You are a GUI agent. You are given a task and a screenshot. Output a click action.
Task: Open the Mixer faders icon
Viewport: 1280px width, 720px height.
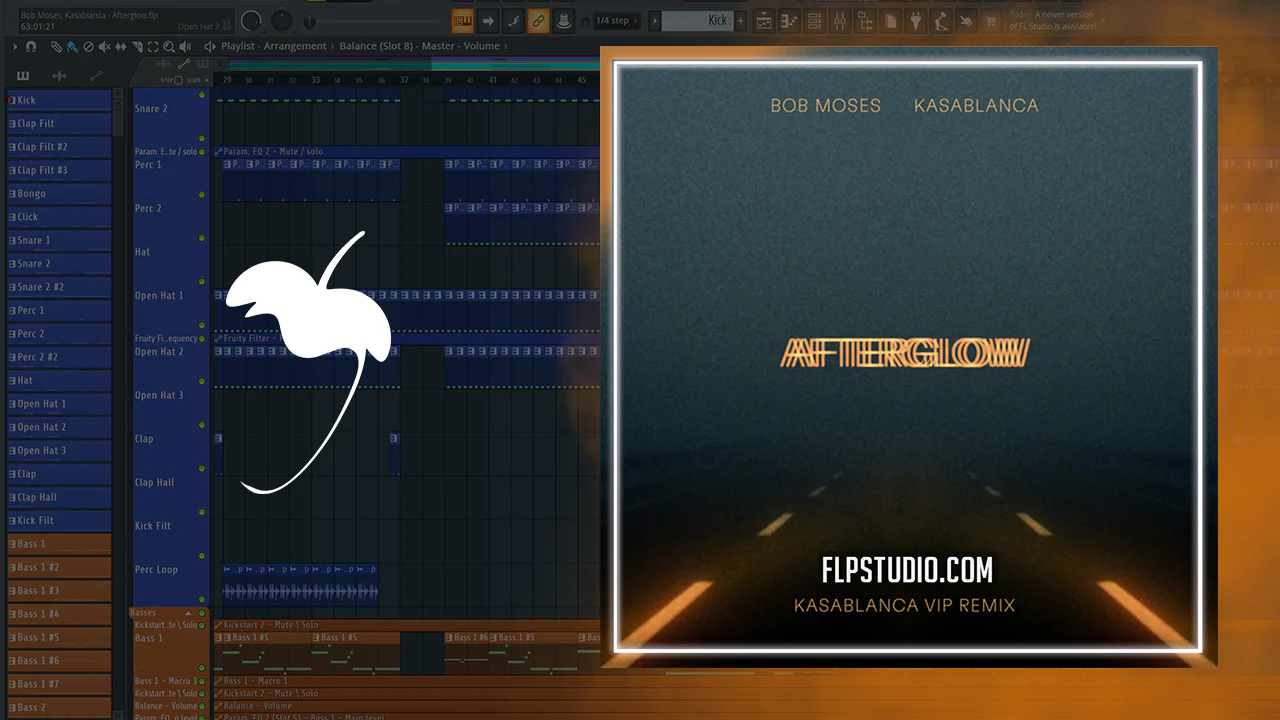point(840,20)
